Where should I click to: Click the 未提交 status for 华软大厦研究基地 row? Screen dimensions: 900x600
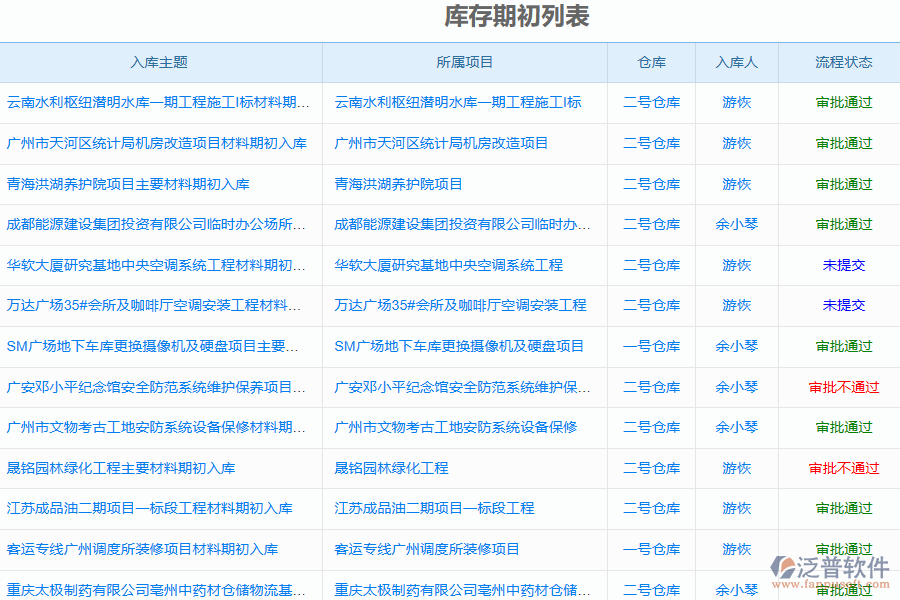pos(839,265)
